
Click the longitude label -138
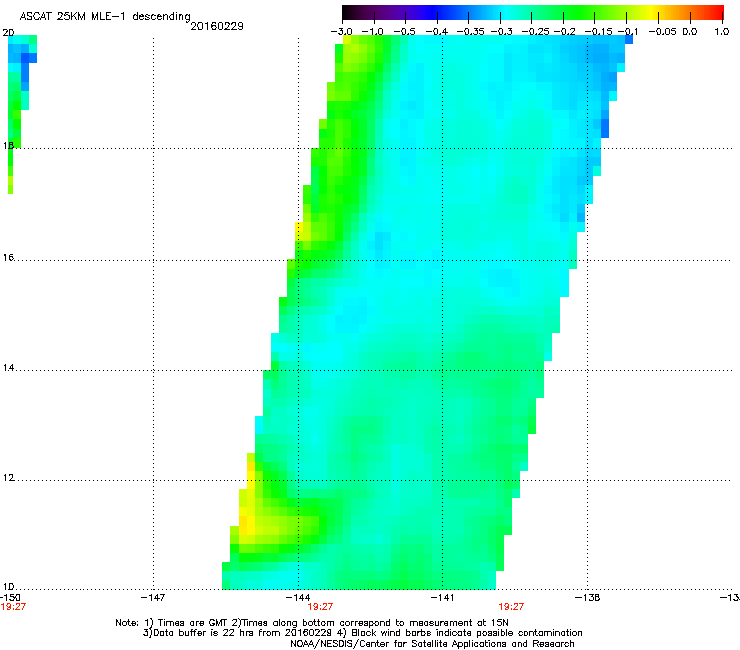588,598
